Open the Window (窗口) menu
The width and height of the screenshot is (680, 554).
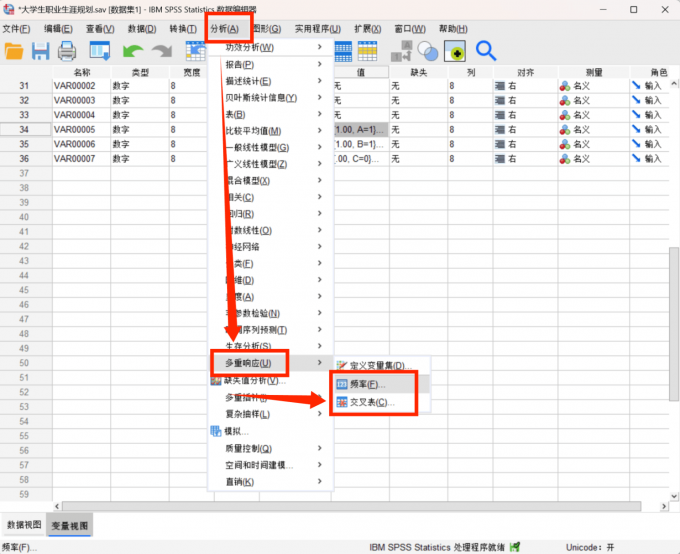(410, 29)
